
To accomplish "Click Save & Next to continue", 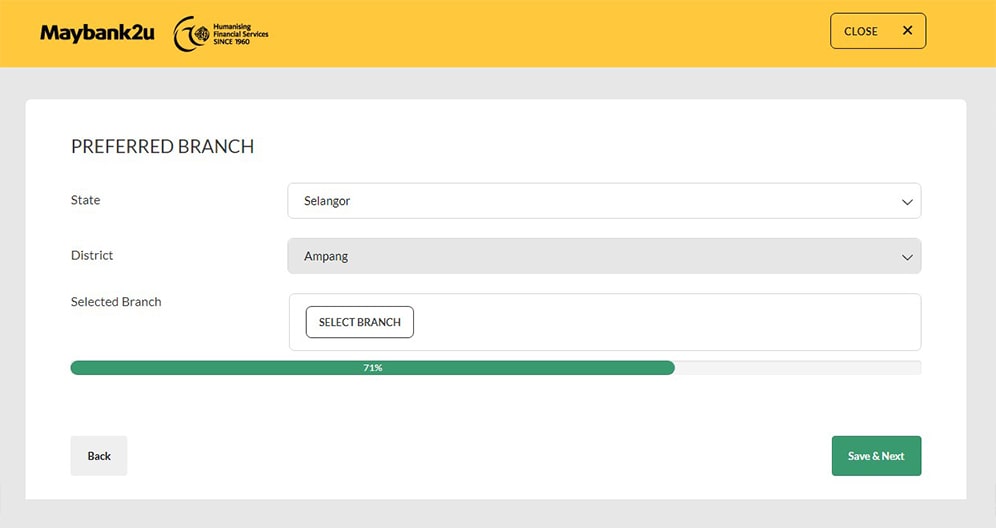I will [876, 456].
